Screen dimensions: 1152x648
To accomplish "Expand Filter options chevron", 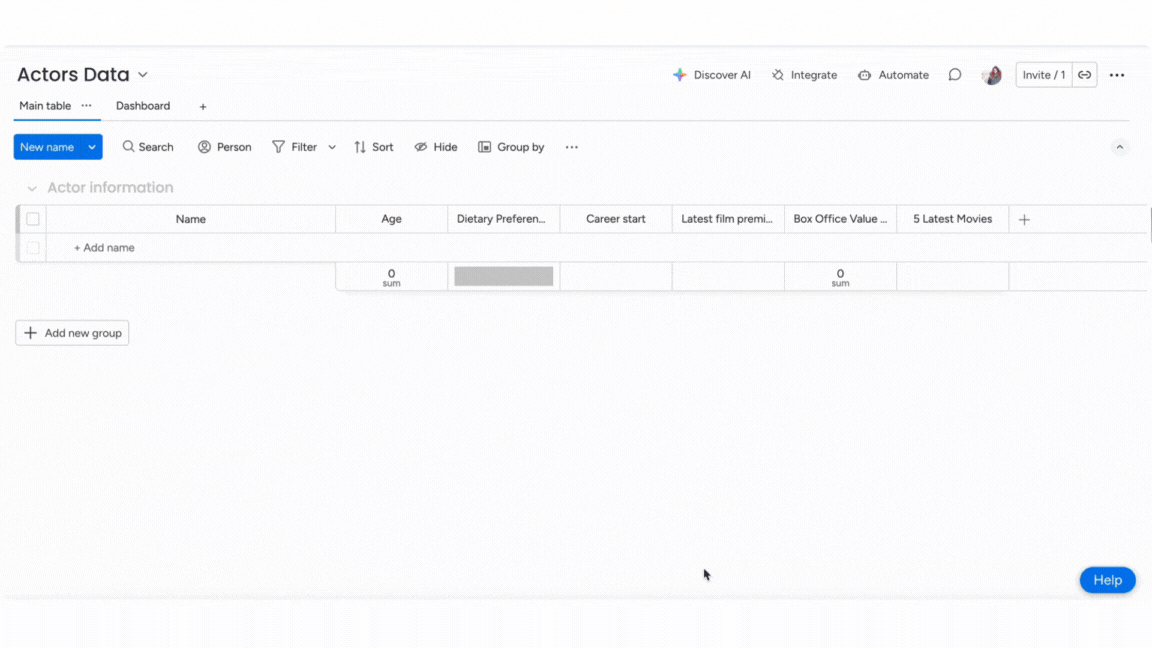I will [332, 147].
